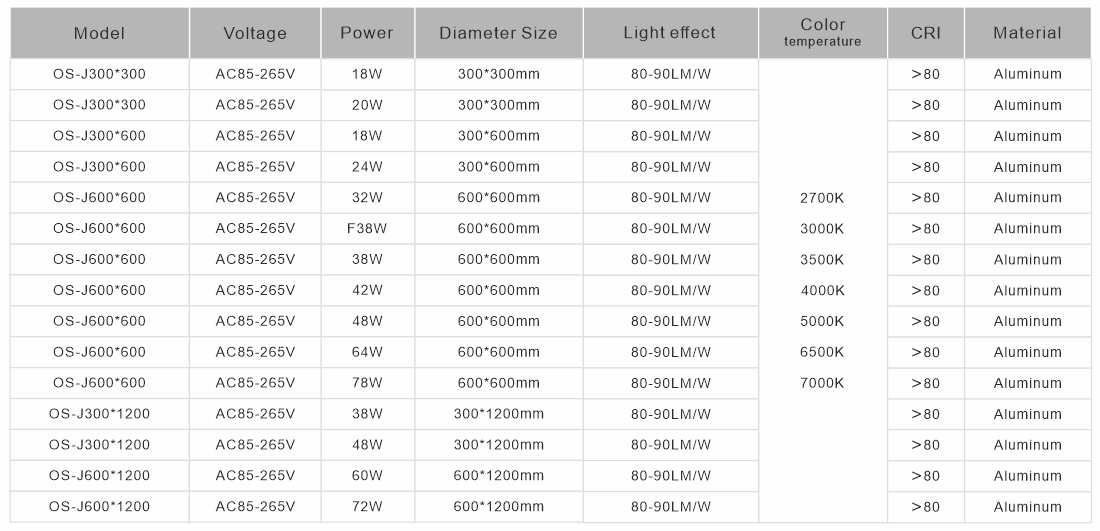The image size is (1100, 531).
Task: Click the 3000K color temperature value
Action: (x=822, y=229)
